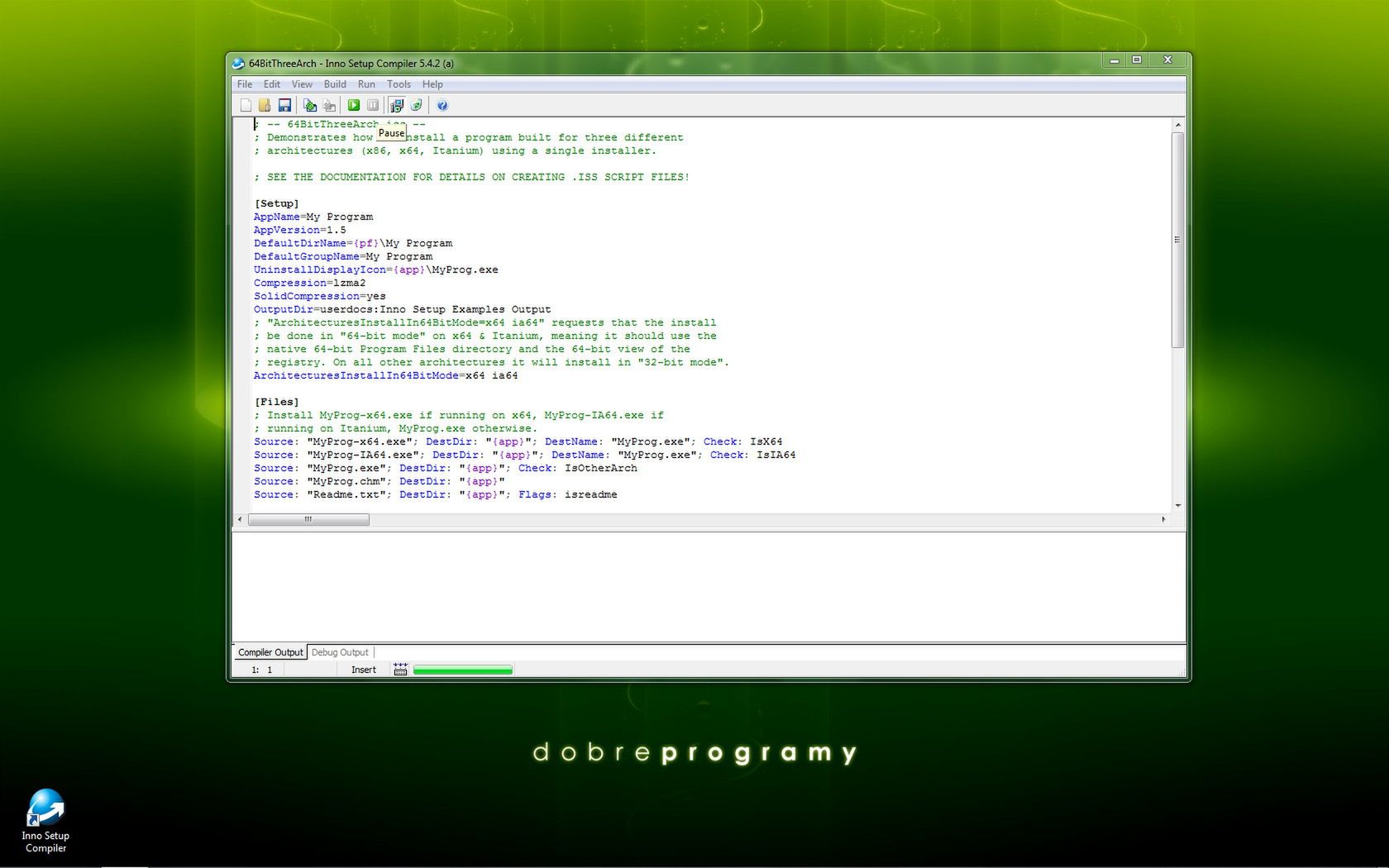Image resolution: width=1389 pixels, height=868 pixels.
Task: Click the Target Uninstall recycle toolbar icon
Action: point(417,105)
